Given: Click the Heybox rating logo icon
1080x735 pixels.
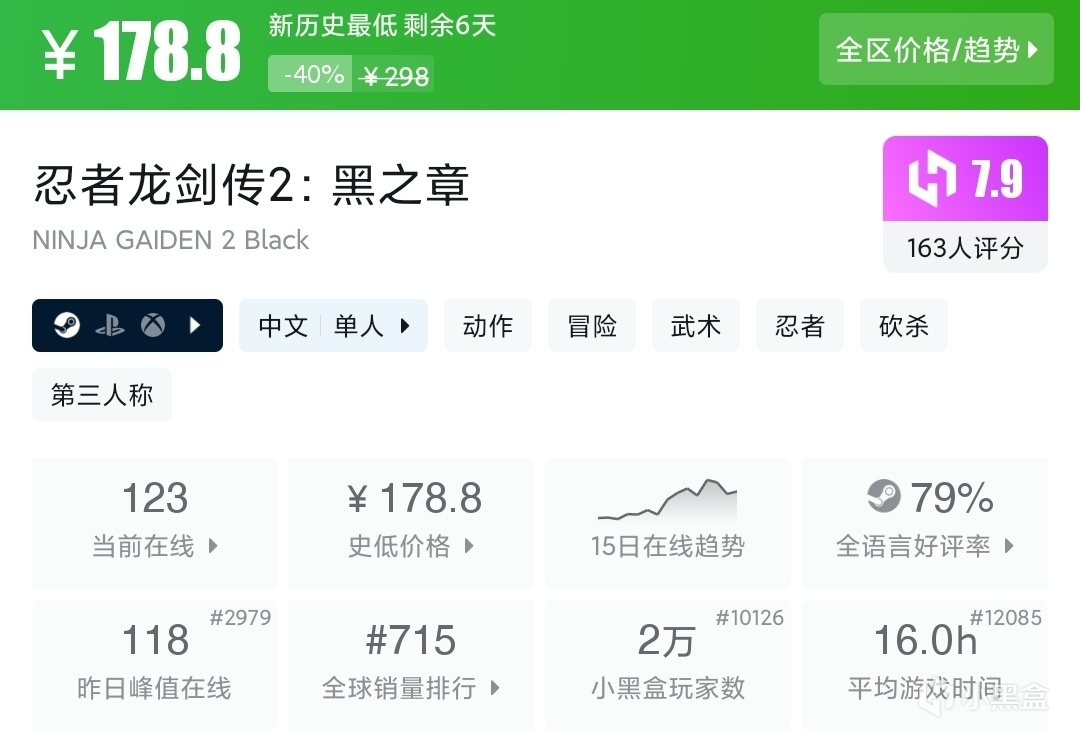Looking at the screenshot, I should point(931,180).
